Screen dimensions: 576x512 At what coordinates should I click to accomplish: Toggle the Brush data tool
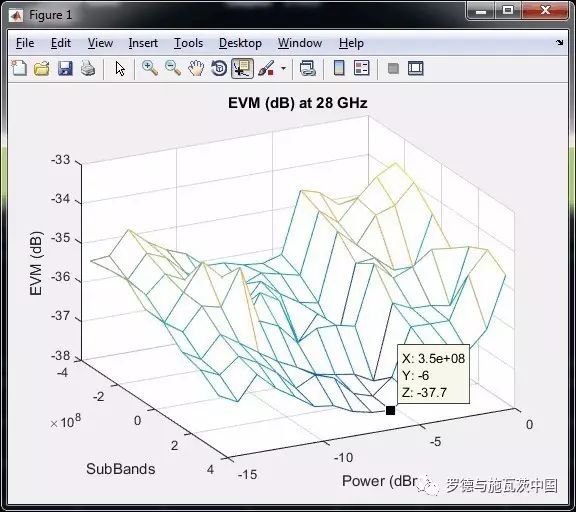click(x=267, y=68)
